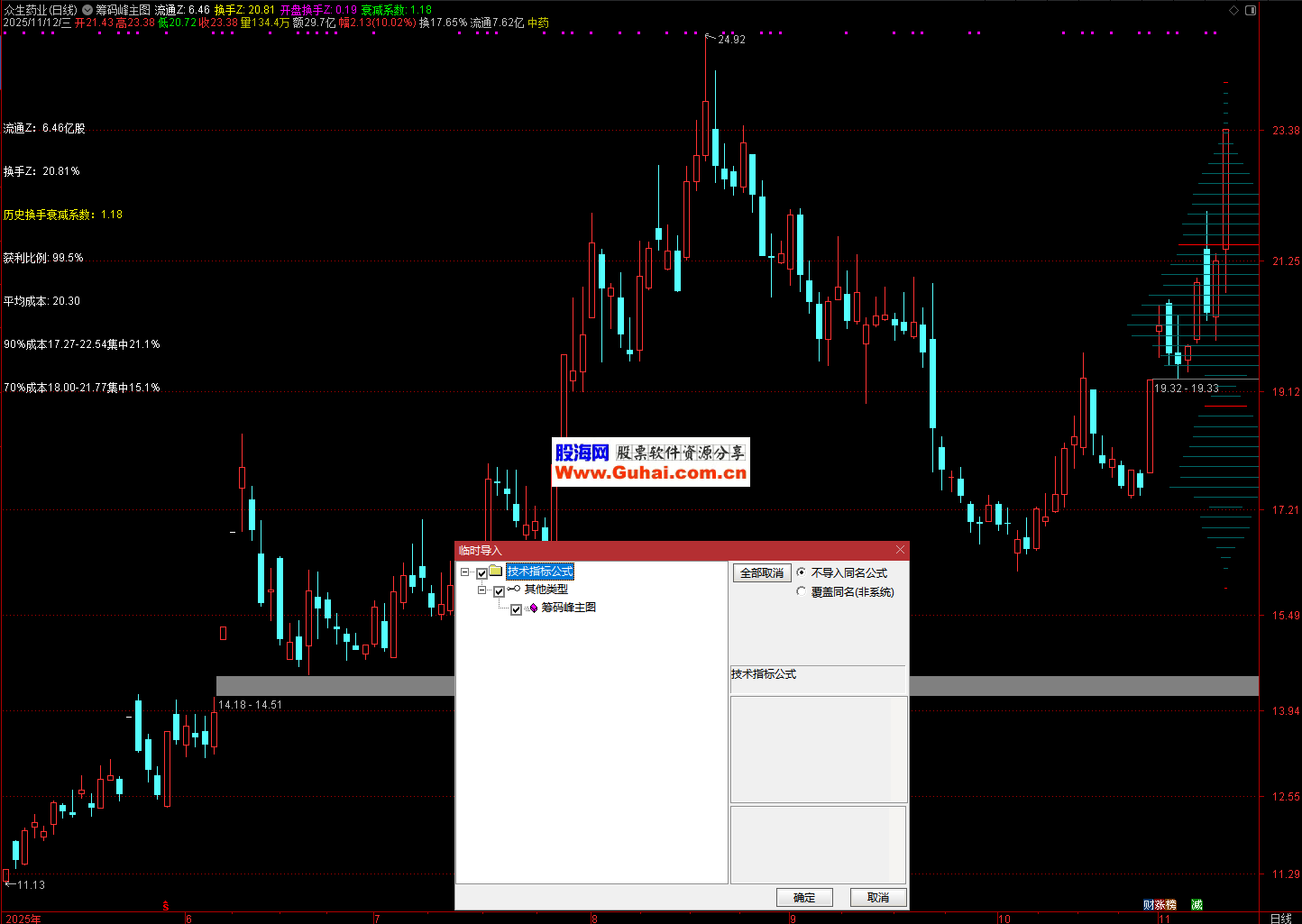Click the 历史换手衰减系数: 1.18 label
This screenshot has width=1302, height=924.
63,215
